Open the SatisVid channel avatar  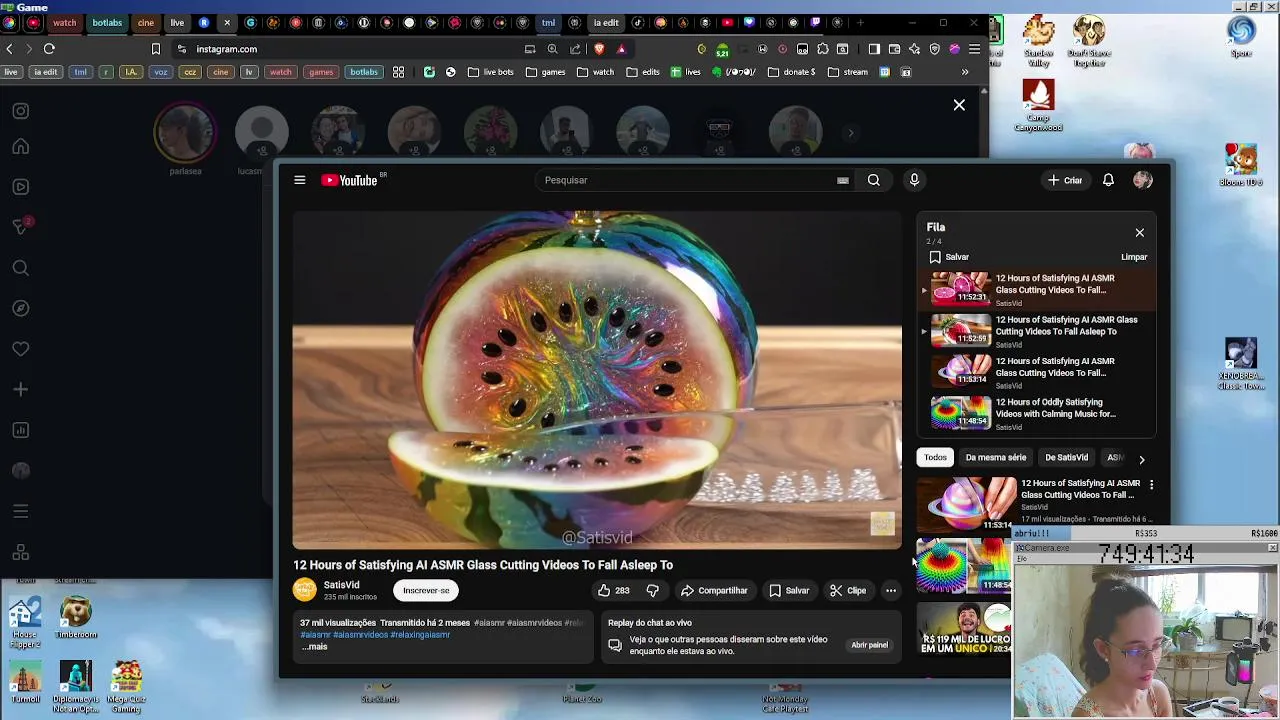point(304,589)
